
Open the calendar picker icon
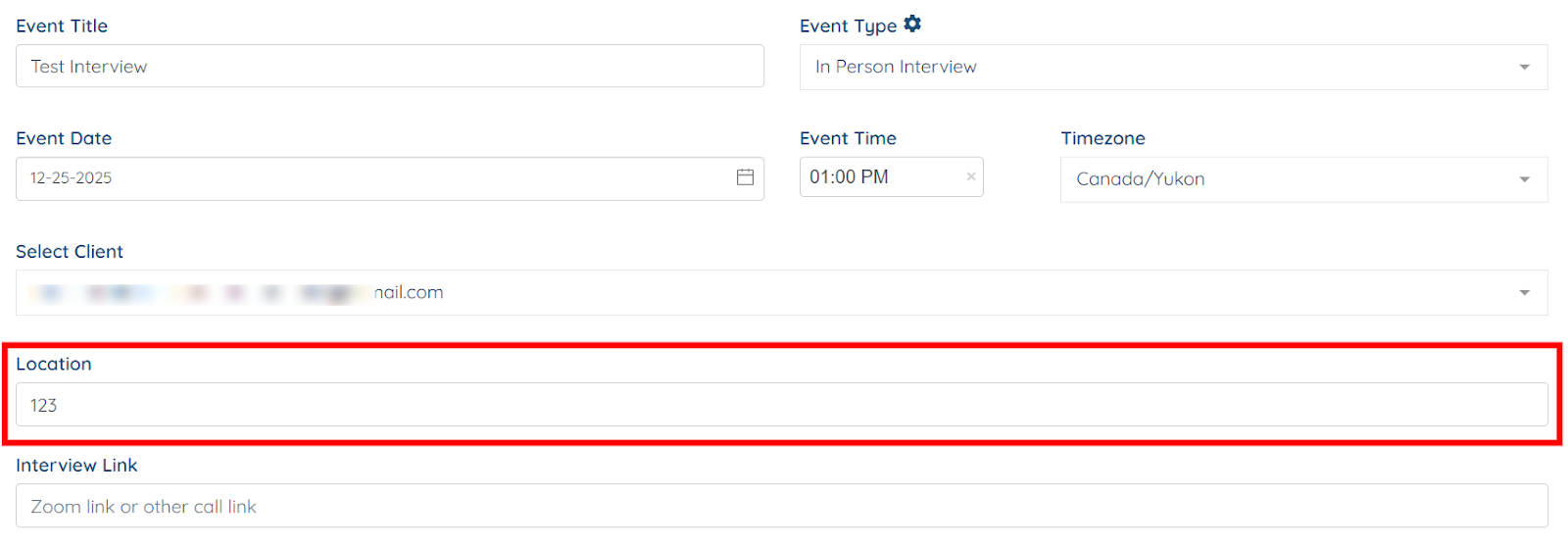pos(745,177)
